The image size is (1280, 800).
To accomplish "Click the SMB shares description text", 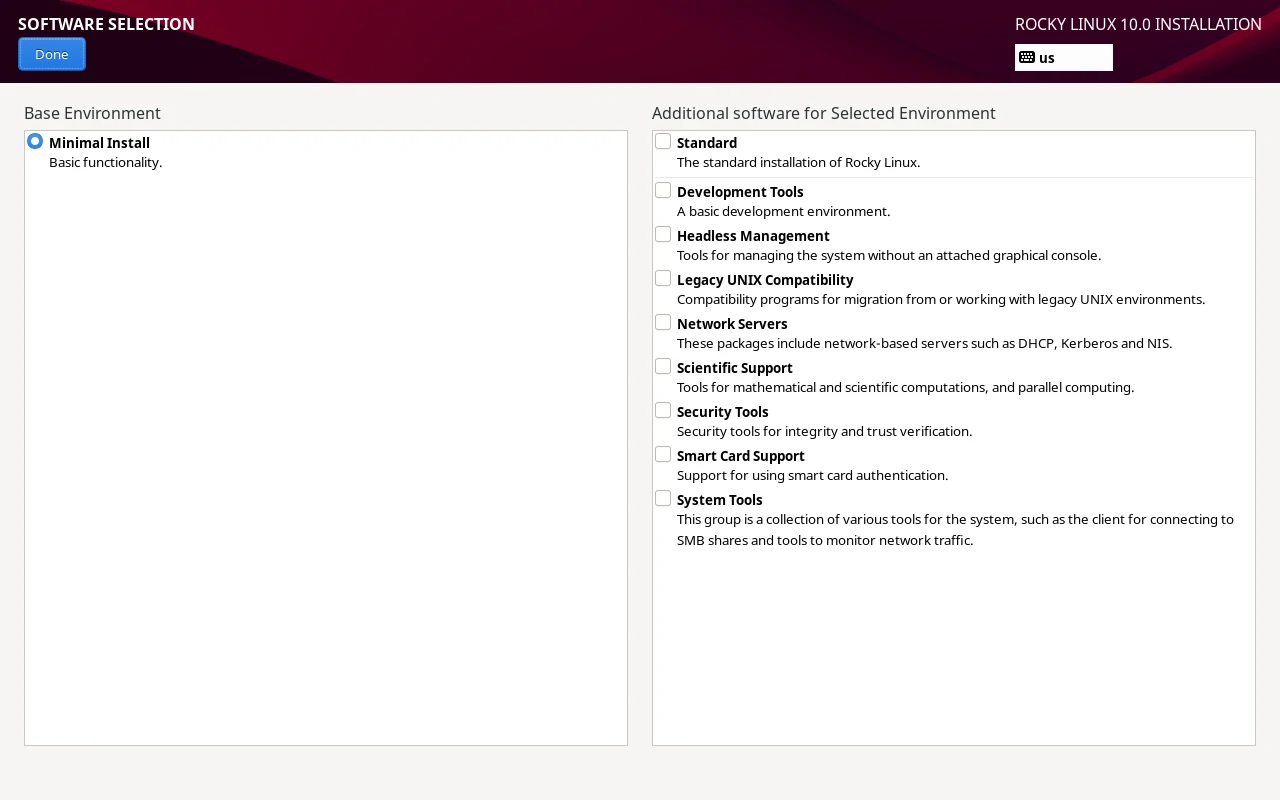I will click(x=955, y=530).
